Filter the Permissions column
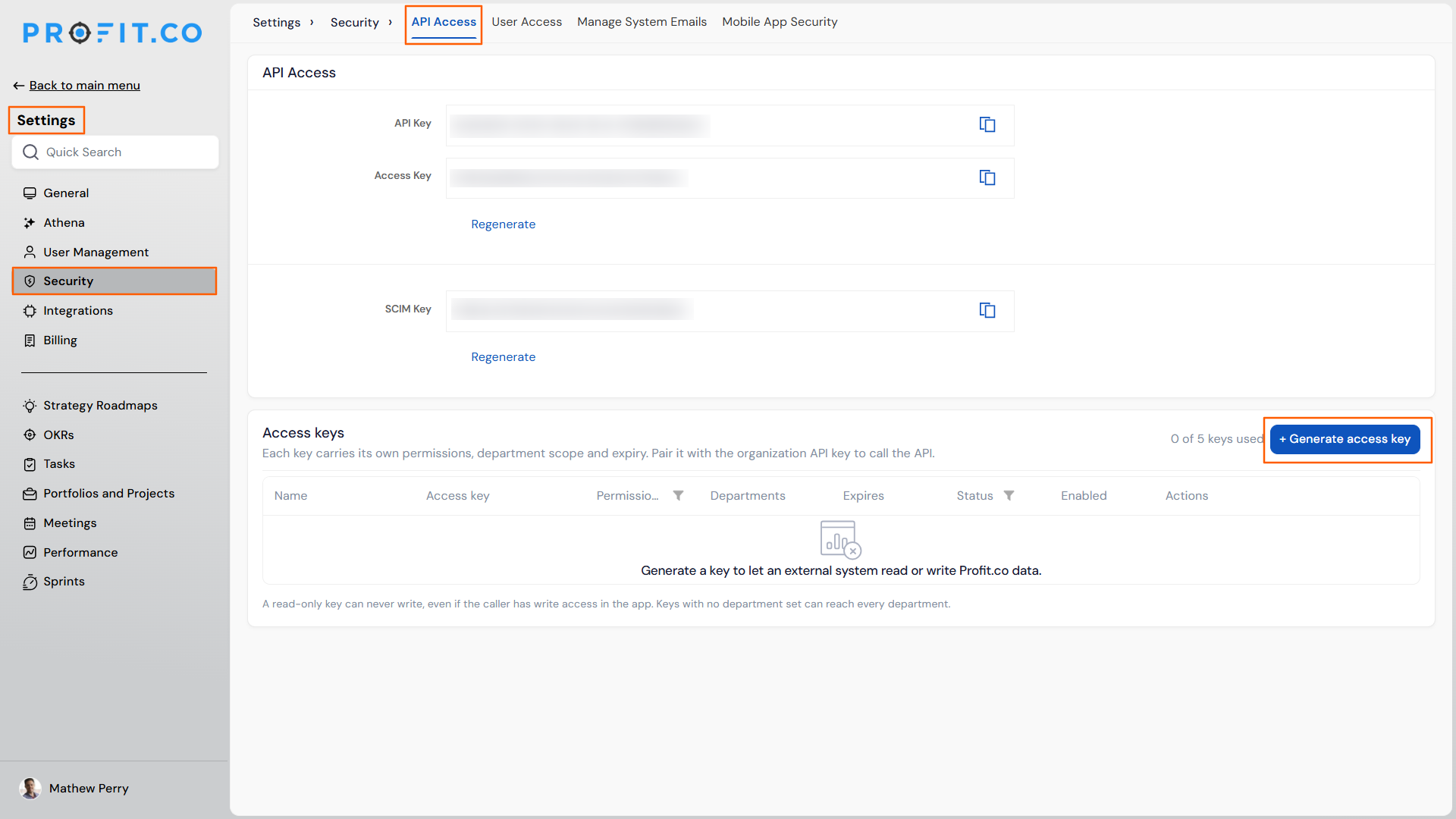This screenshot has width=1456, height=819. coord(679,496)
